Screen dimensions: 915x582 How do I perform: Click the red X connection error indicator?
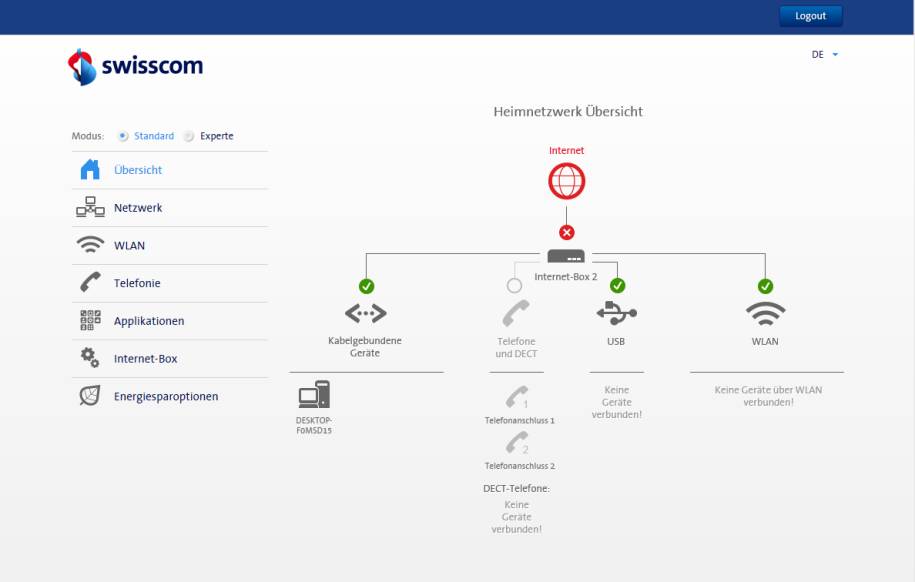point(566,232)
